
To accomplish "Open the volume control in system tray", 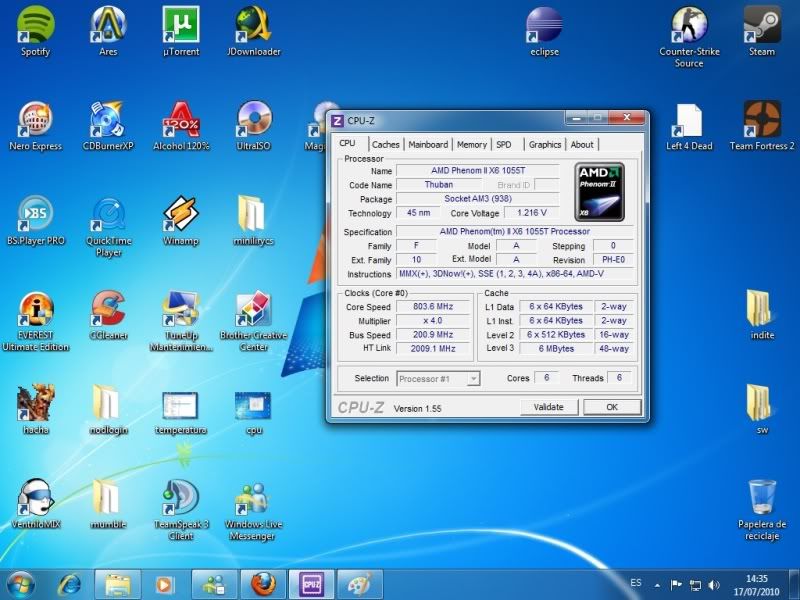I will pos(714,585).
